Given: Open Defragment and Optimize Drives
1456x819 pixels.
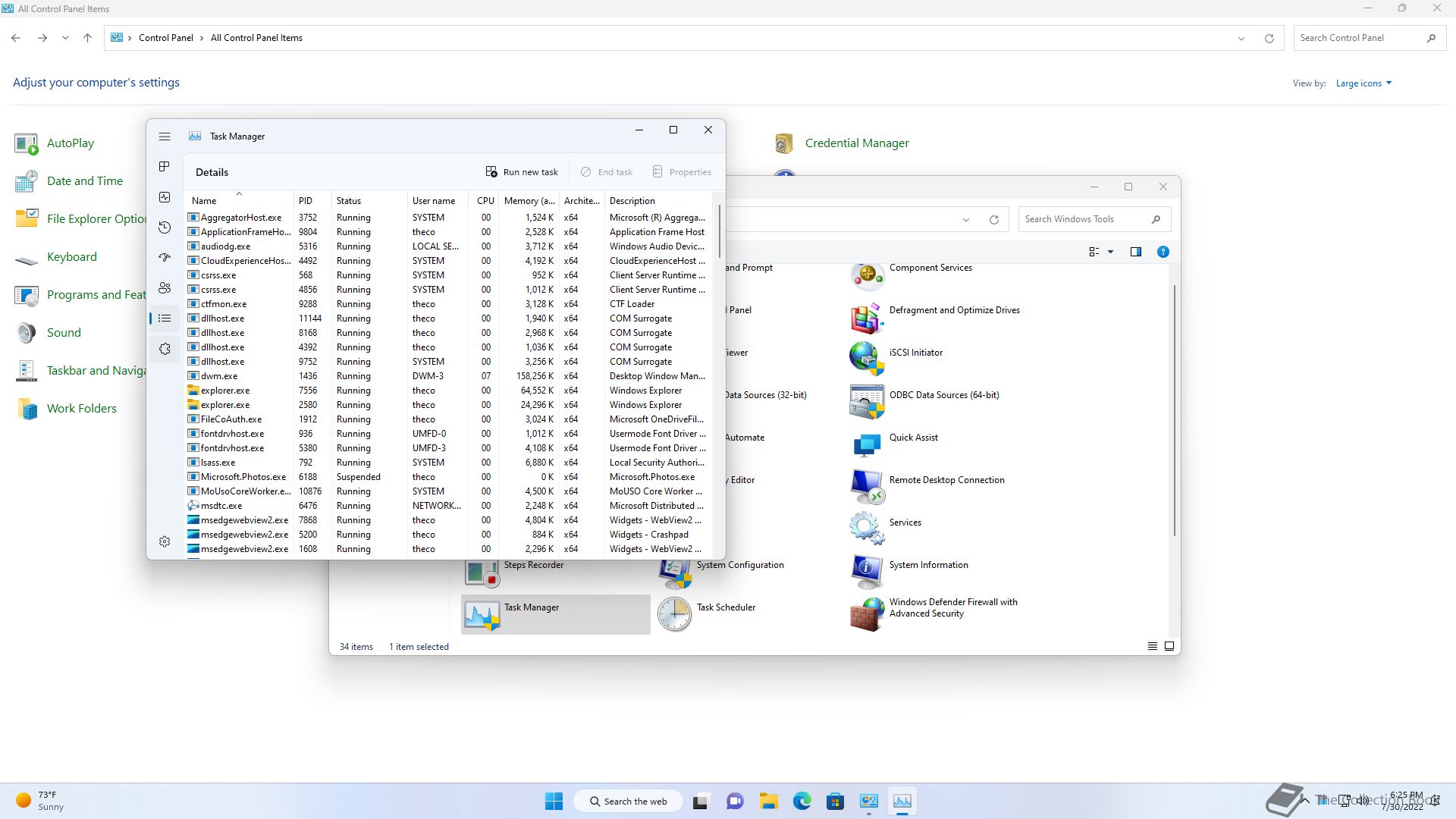Looking at the screenshot, I should pyautogui.click(x=935, y=318).
